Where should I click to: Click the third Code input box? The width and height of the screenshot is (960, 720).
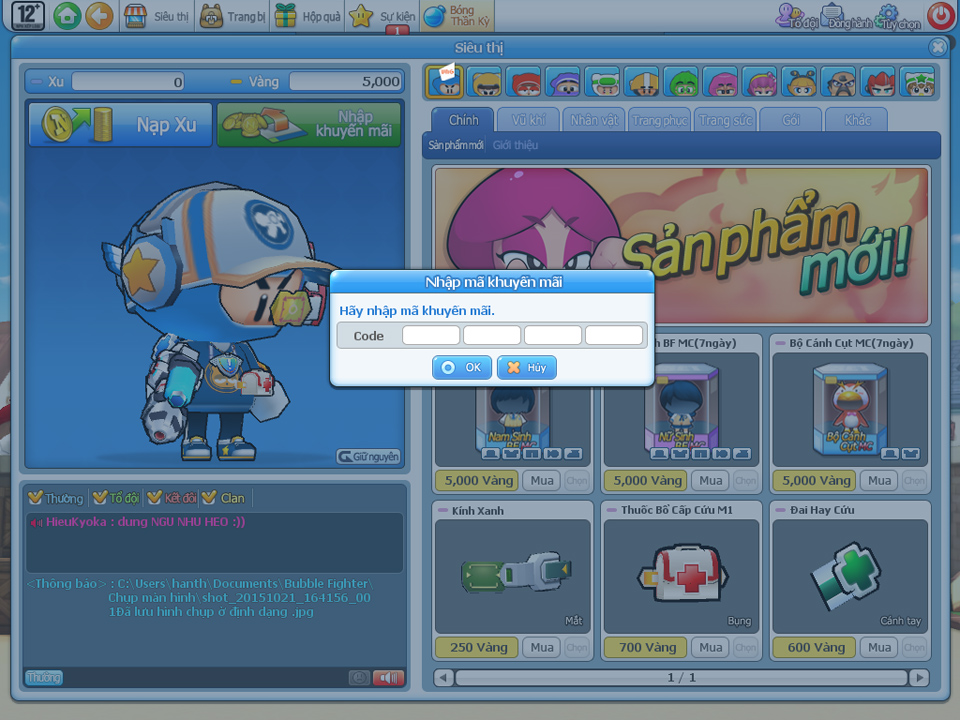[553, 336]
